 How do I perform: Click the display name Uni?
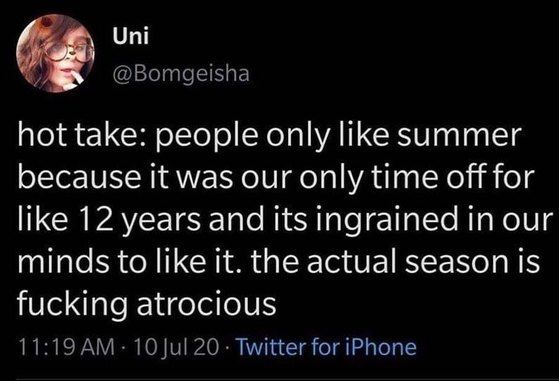click(130, 36)
